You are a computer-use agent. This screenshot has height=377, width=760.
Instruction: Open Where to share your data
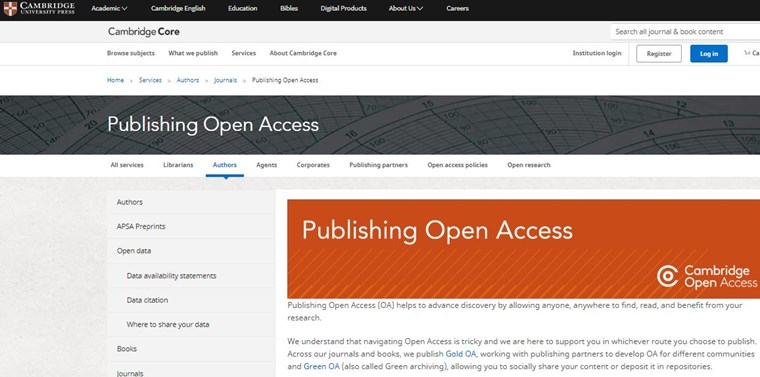(191, 324)
